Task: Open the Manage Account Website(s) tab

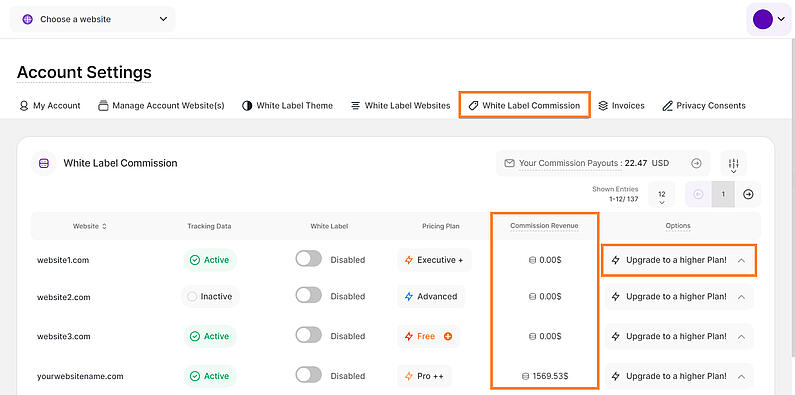Action: pos(161,105)
